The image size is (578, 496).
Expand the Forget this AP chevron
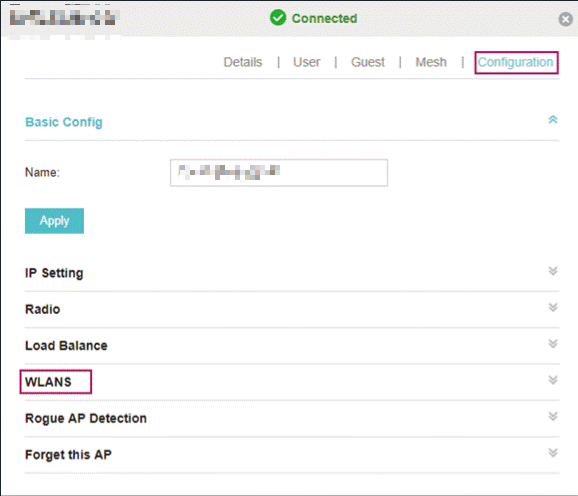coord(553,453)
